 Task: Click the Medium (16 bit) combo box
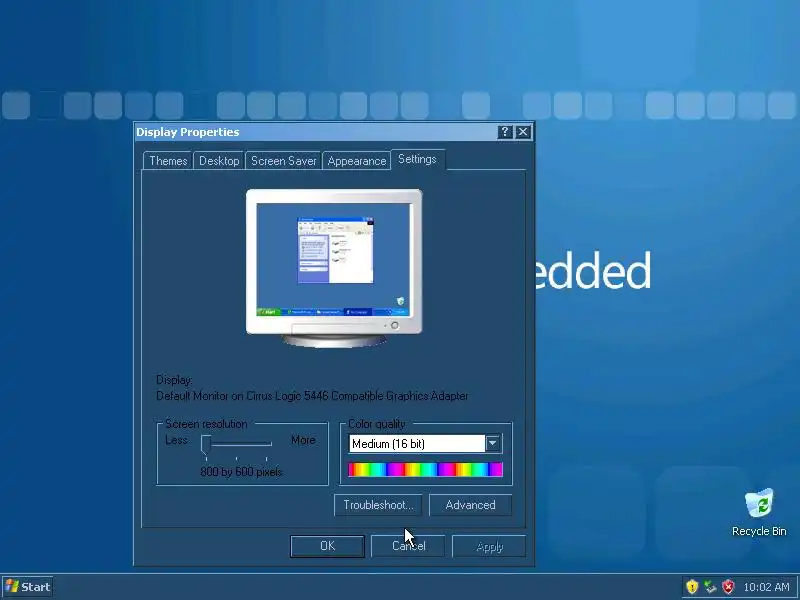pos(425,443)
